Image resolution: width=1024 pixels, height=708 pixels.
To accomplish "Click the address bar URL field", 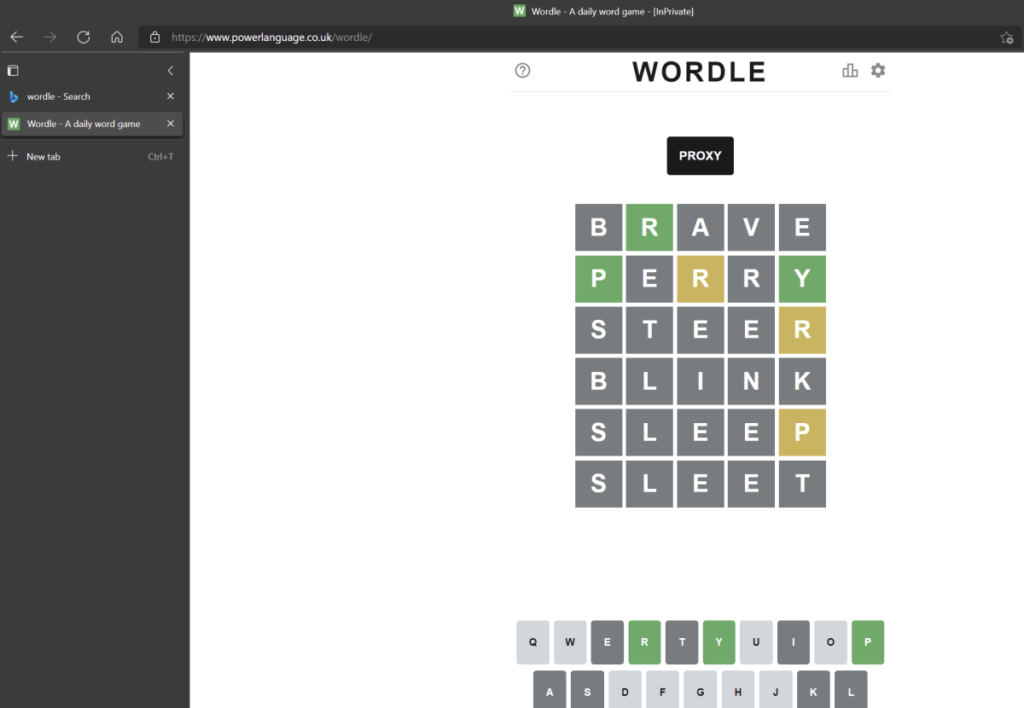I will 500,37.
